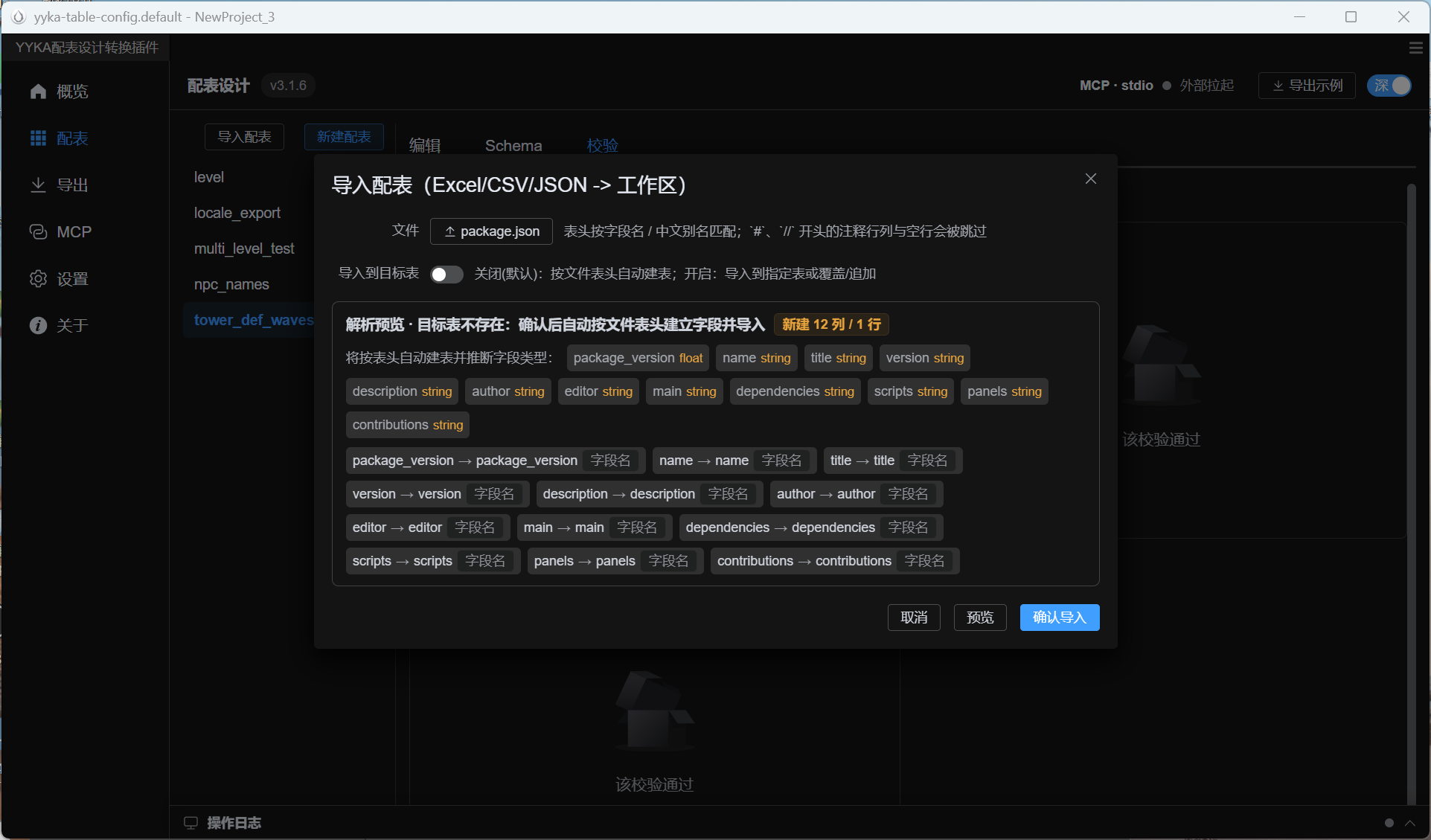
Task: Click the hamburger menu icon at top right
Action: coord(1415,48)
